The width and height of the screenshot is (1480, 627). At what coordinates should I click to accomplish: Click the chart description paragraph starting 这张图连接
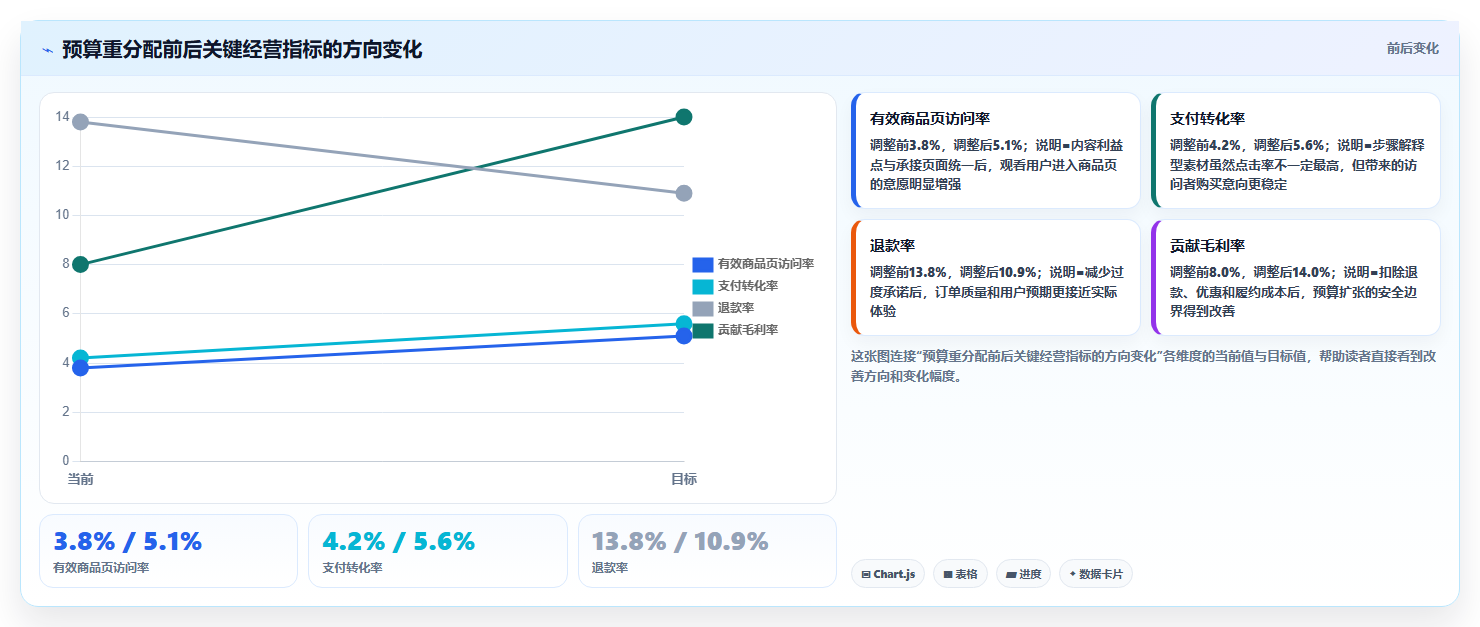[1144, 366]
